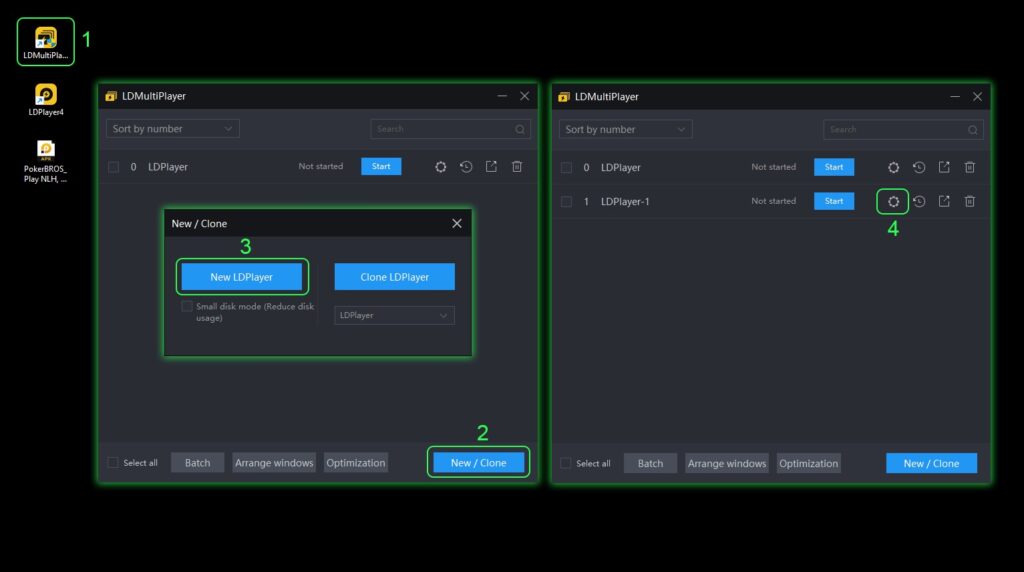Minimize the right LDMultiPlayer window

(955, 97)
